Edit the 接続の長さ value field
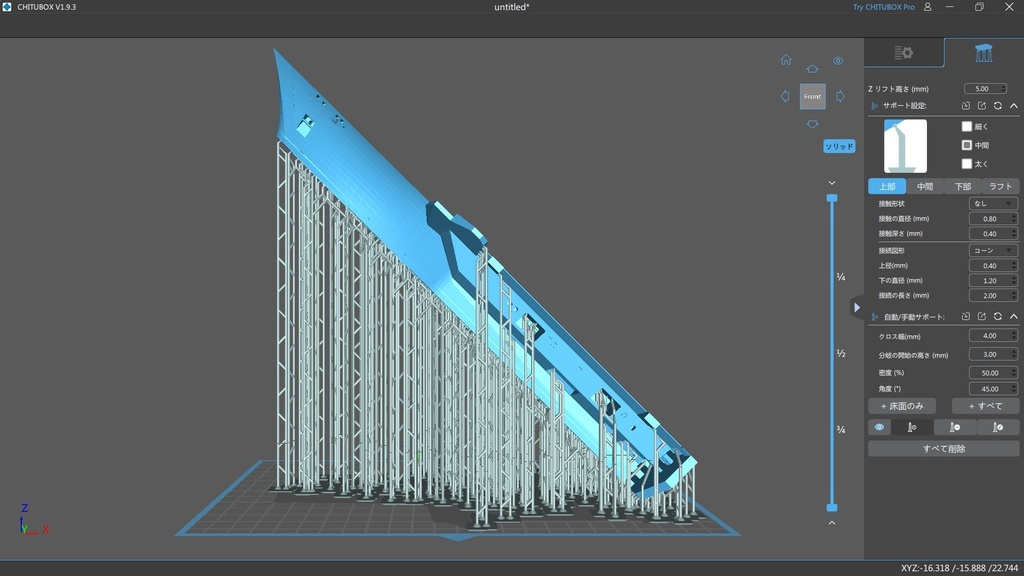Viewport: 1024px width, 576px height. coord(993,296)
